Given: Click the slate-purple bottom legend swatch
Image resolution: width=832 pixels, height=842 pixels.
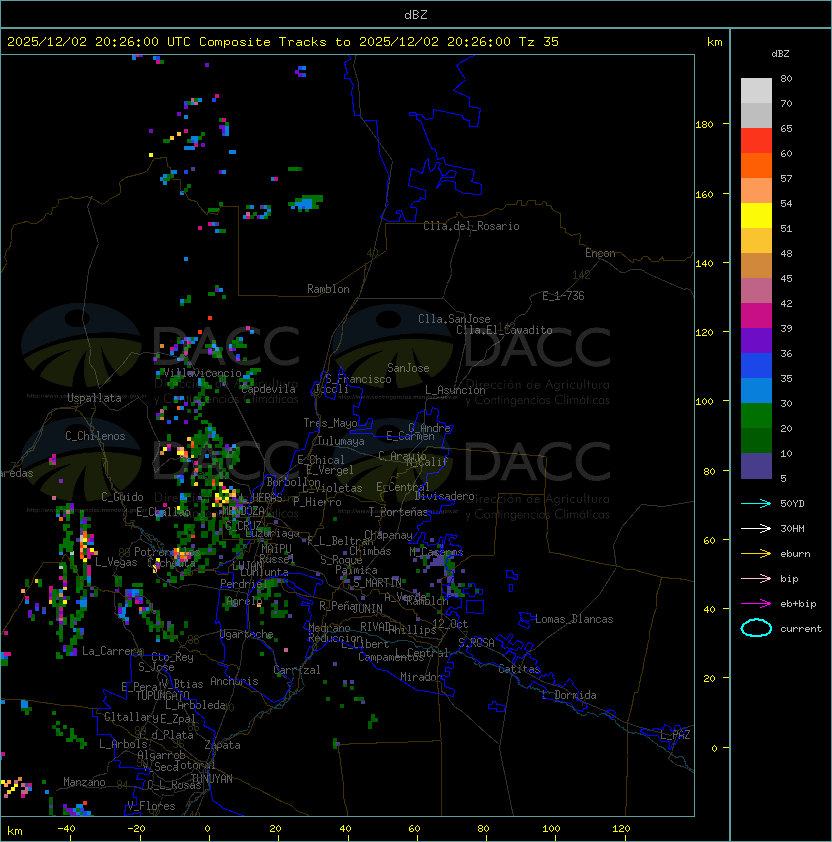Looking at the screenshot, I should tap(756, 466).
